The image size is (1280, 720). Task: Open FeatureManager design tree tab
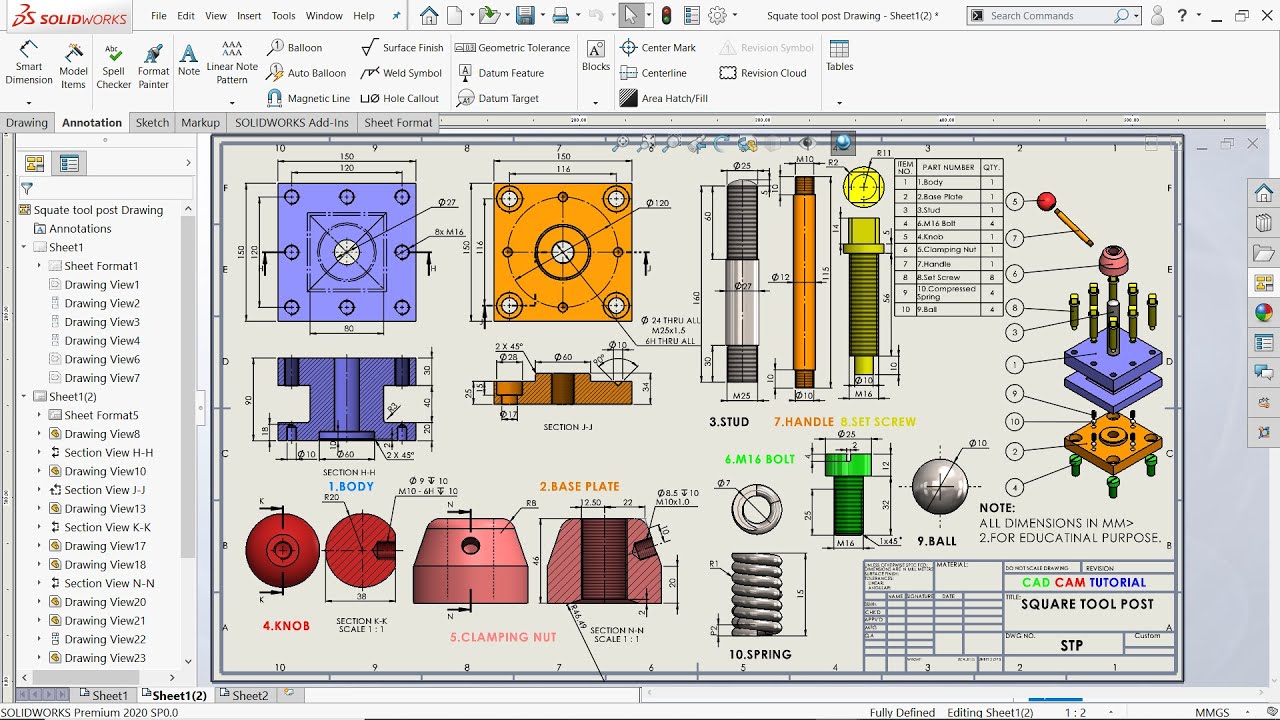[35, 163]
